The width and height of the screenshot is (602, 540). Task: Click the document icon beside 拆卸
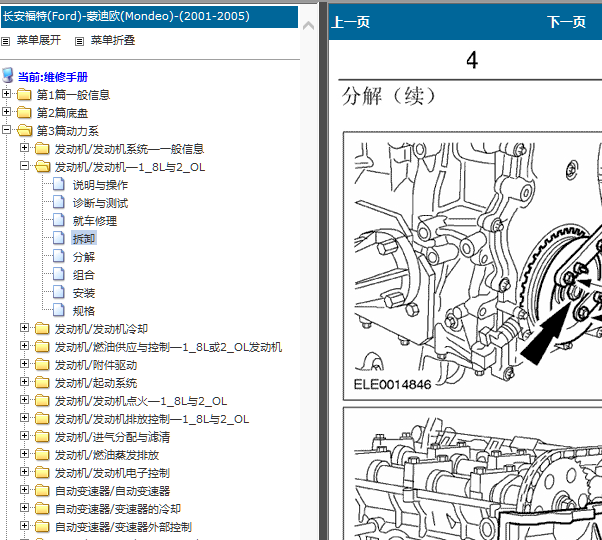pyautogui.click(x=59, y=238)
